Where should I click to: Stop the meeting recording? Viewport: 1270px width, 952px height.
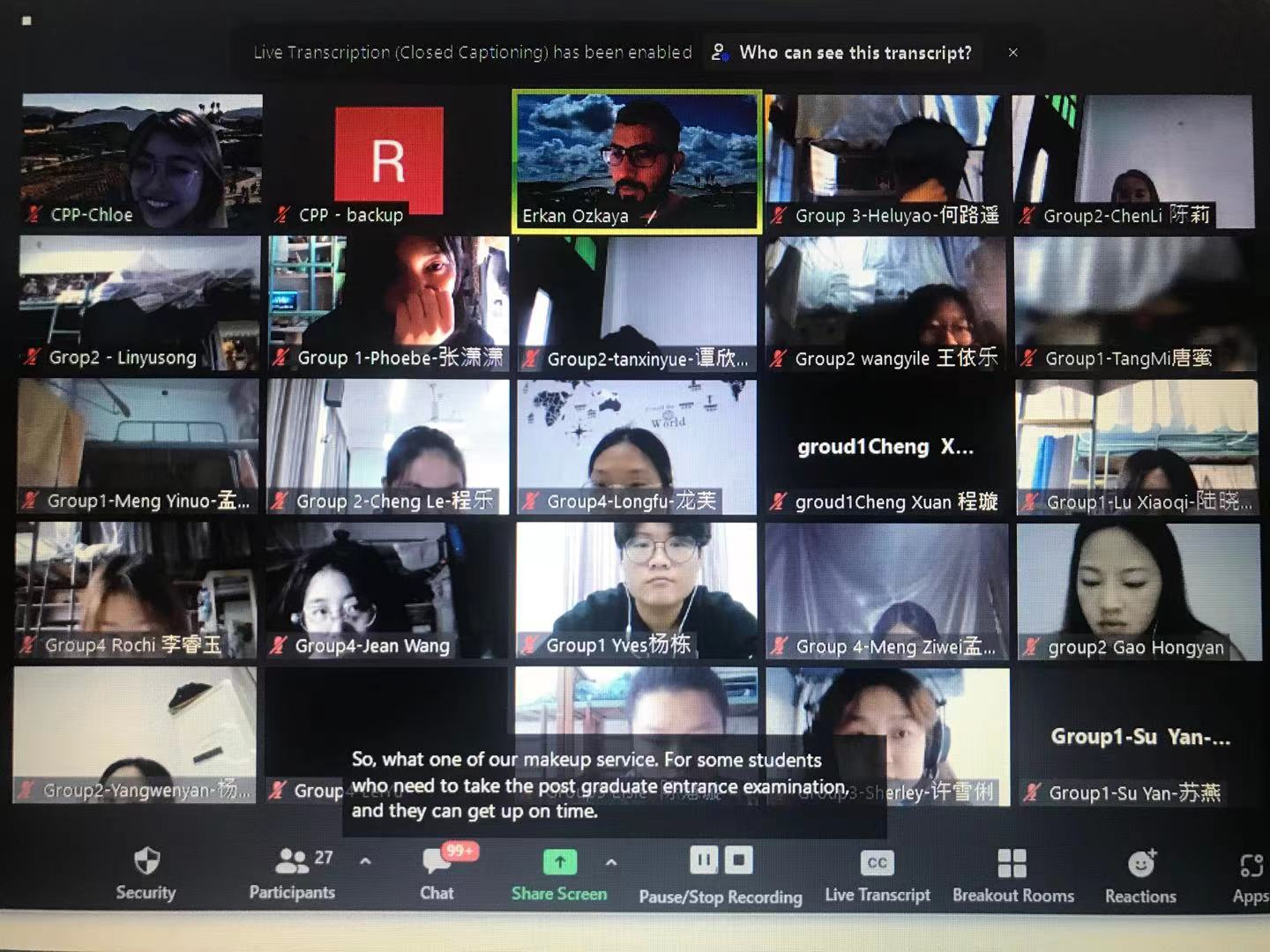tap(739, 860)
